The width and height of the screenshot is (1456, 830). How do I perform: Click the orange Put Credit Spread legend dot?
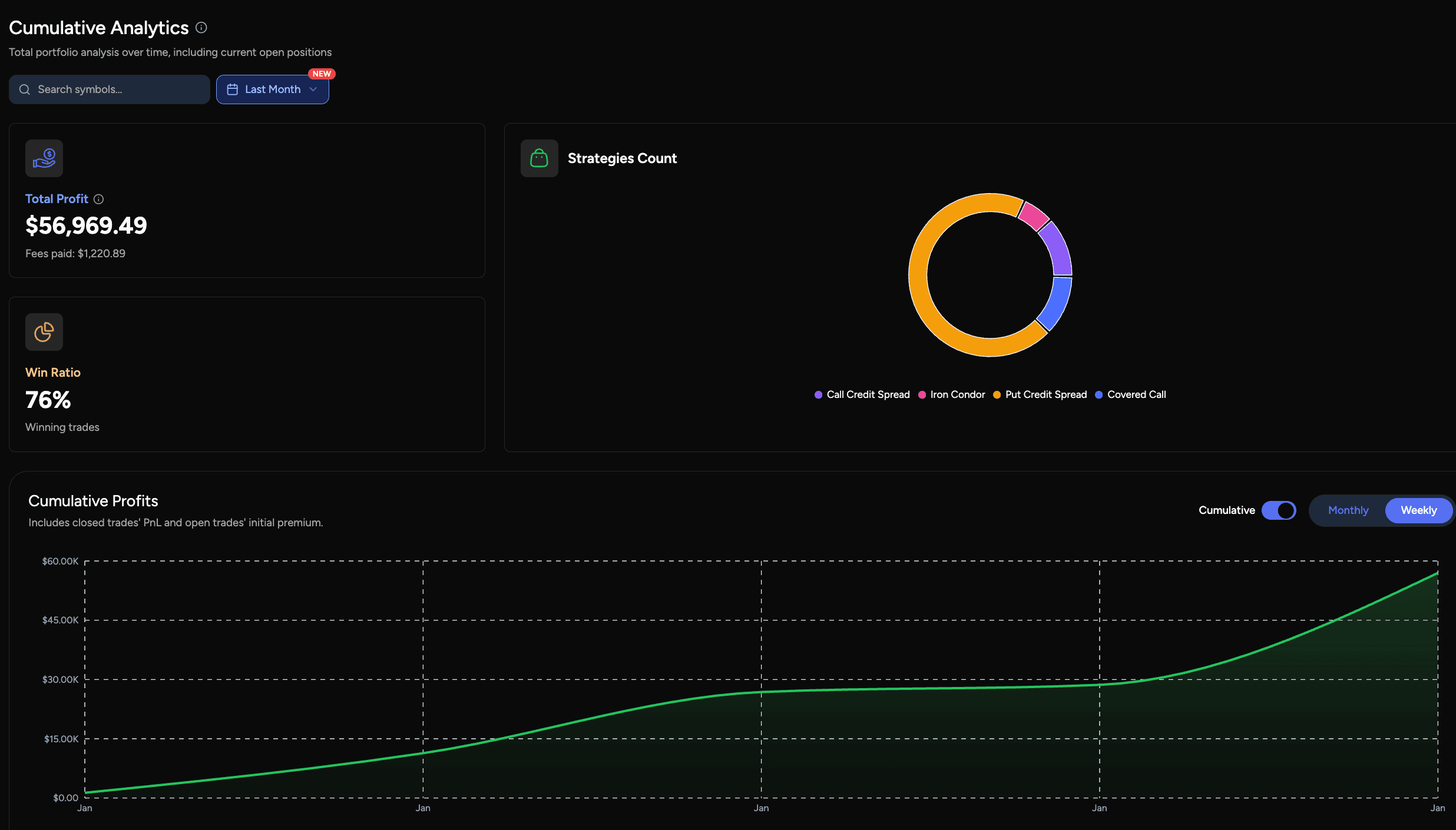tap(997, 394)
